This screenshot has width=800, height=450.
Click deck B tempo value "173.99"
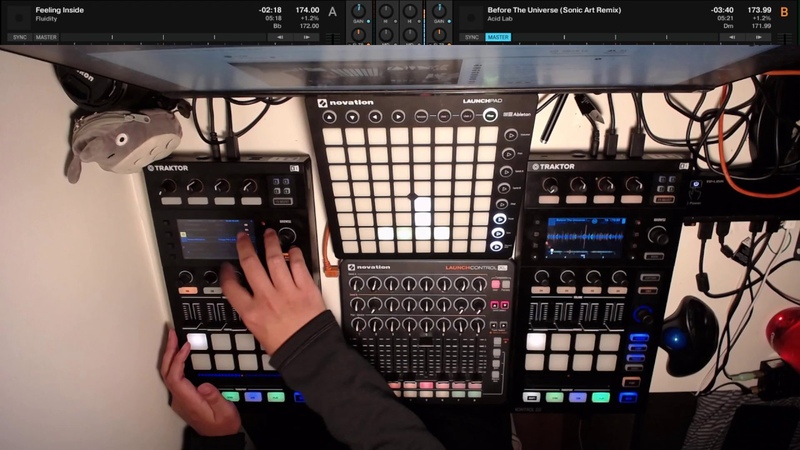[759, 10]
